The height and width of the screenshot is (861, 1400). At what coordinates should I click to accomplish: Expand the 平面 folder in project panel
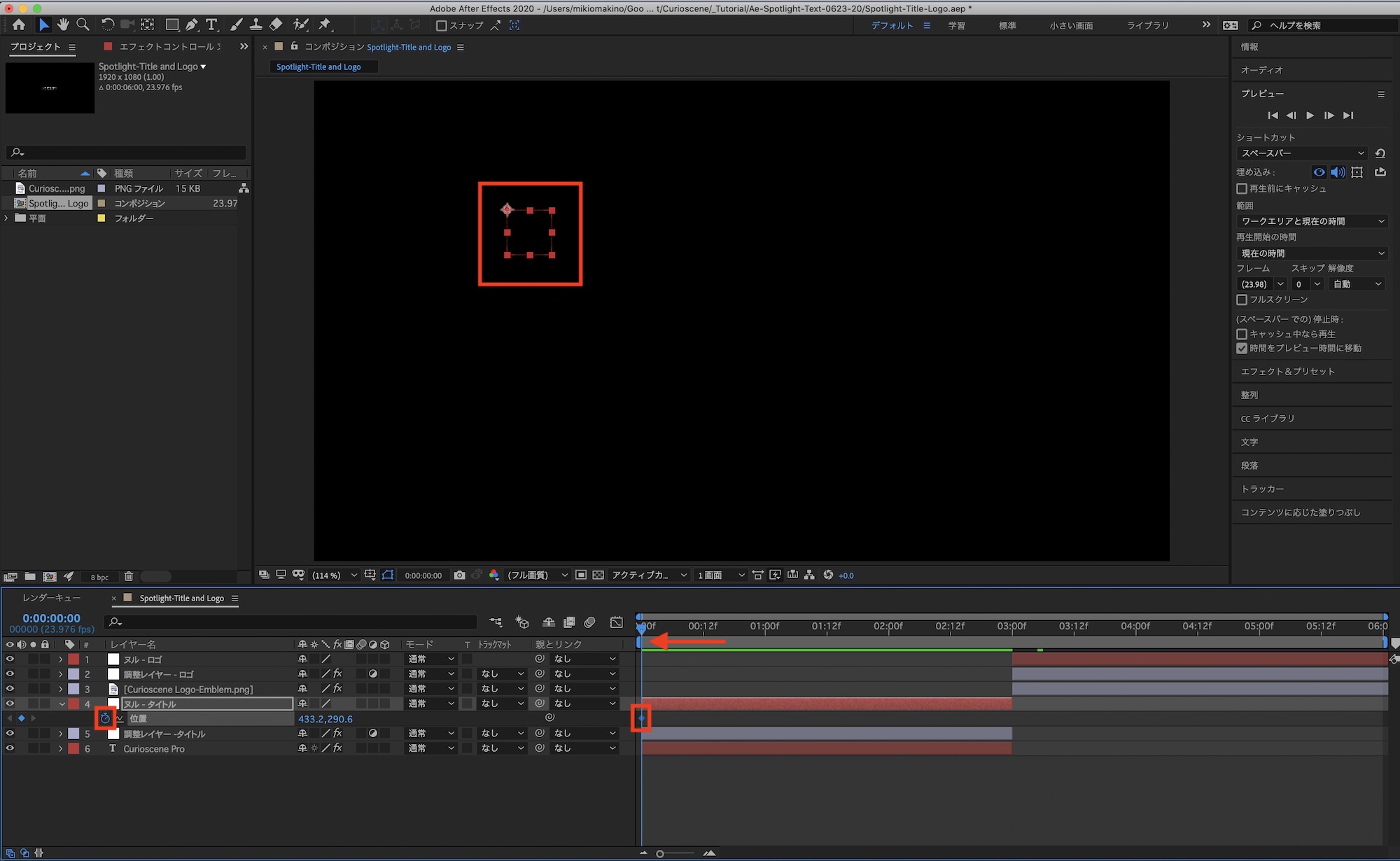click(x=7, y=218)
